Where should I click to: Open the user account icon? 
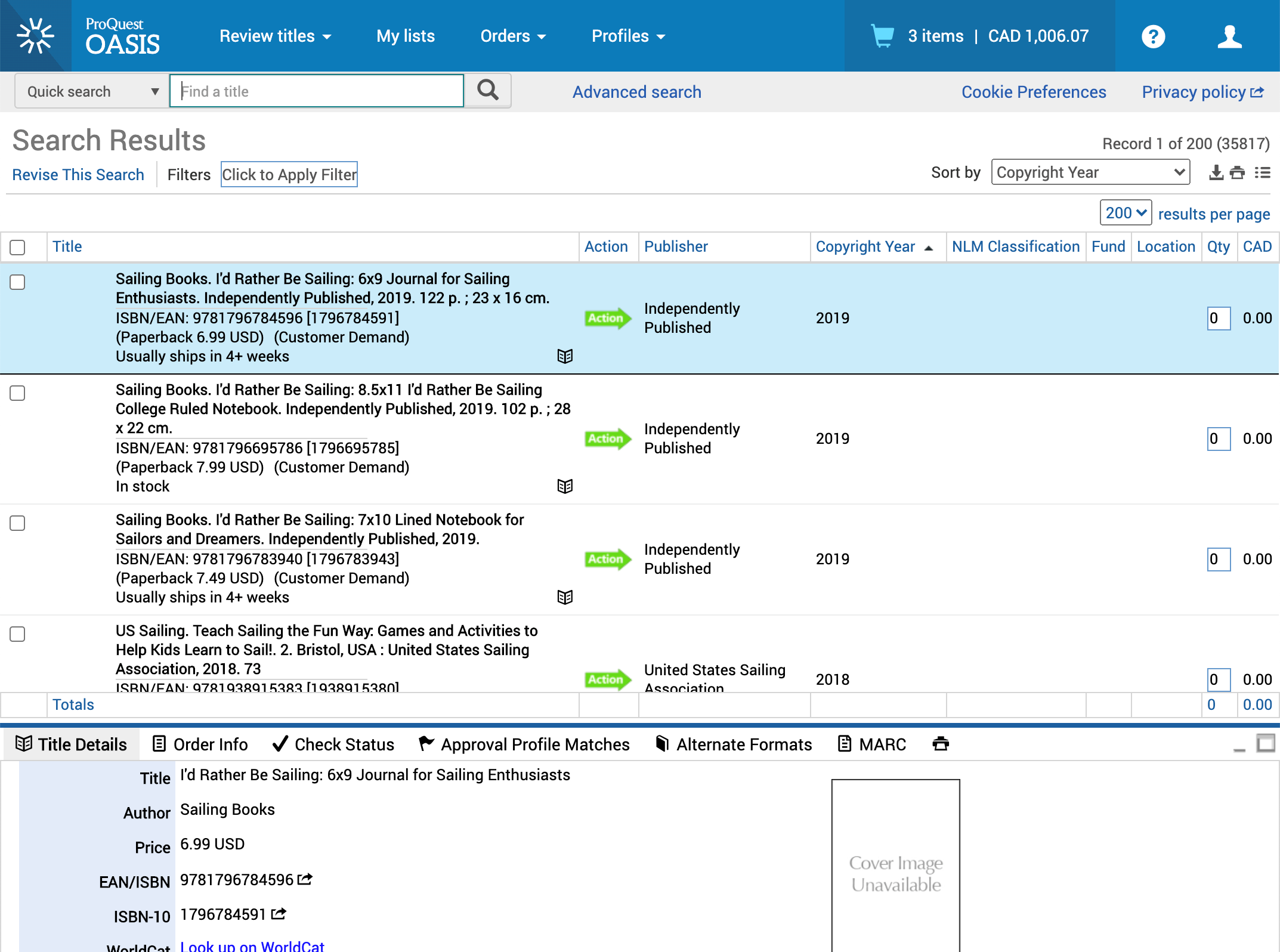click(x=1229, y=36)
